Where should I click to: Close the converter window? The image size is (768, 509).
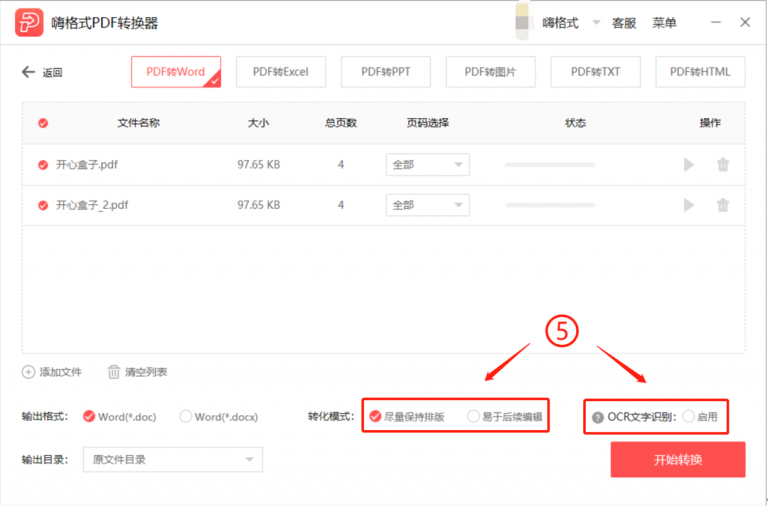745,22
